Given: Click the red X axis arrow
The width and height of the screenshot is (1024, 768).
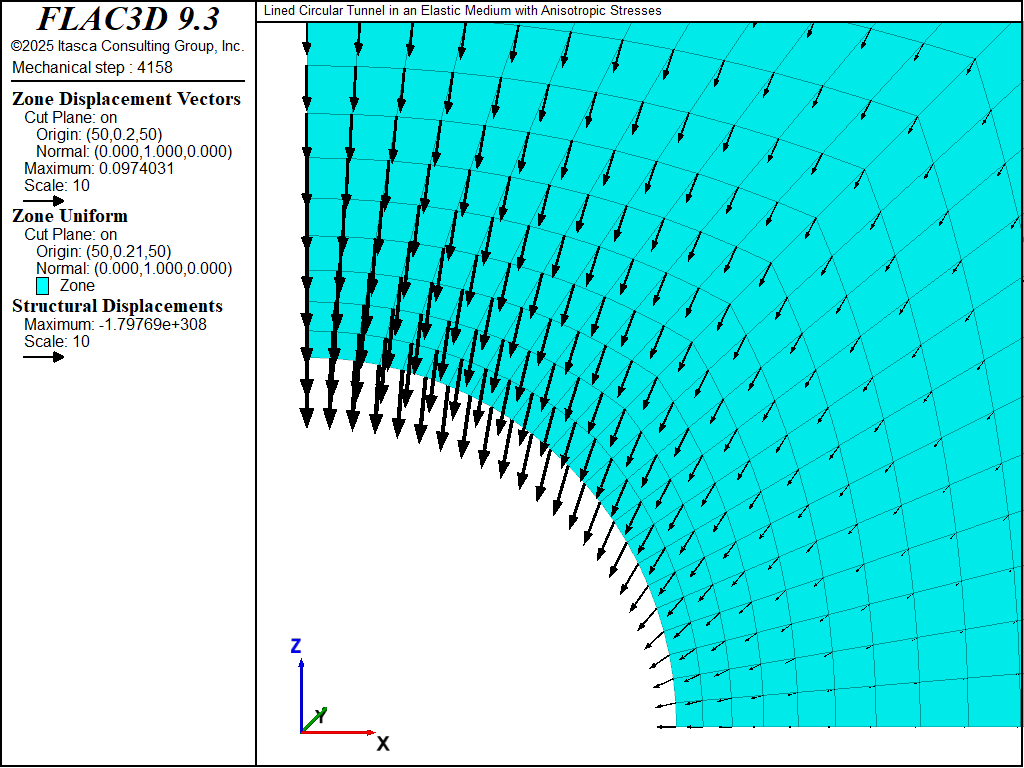Looking at the screenshot, I should 340,732.
